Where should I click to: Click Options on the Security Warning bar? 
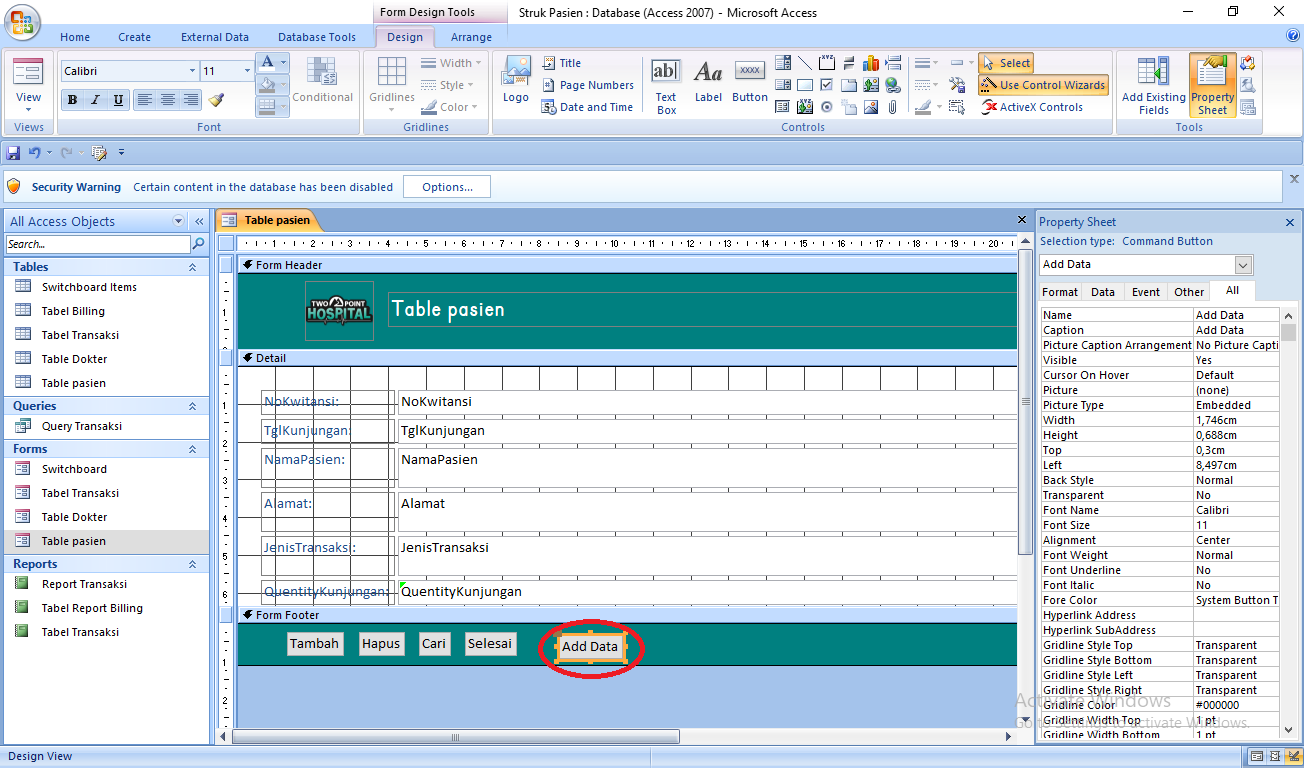click(445, 186)
